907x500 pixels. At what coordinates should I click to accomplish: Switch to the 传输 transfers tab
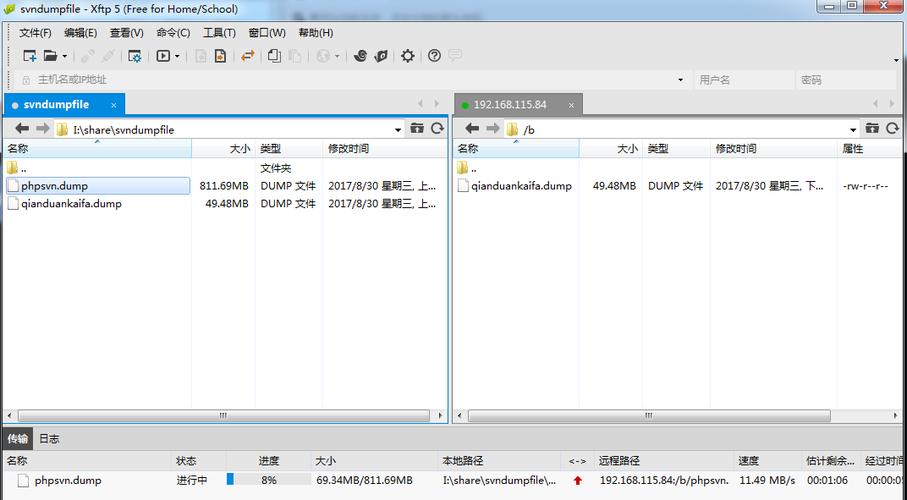[17, 439]
